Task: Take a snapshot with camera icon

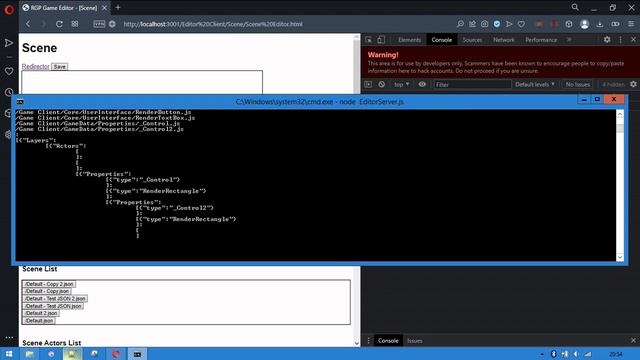Action: tap(484, 24)
